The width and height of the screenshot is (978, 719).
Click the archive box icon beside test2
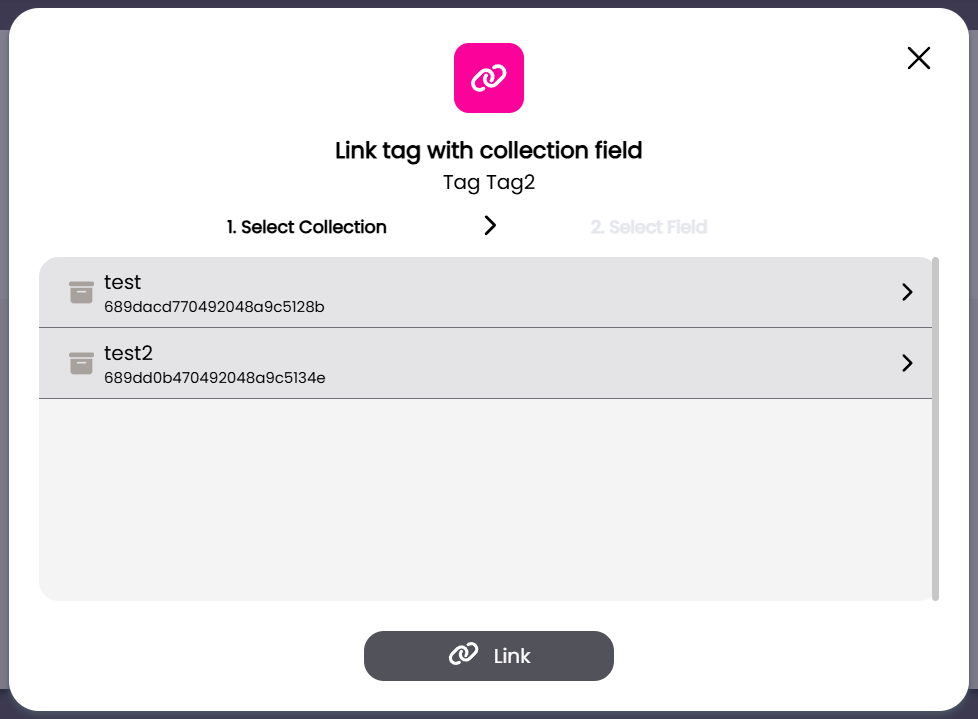(81, 363)
